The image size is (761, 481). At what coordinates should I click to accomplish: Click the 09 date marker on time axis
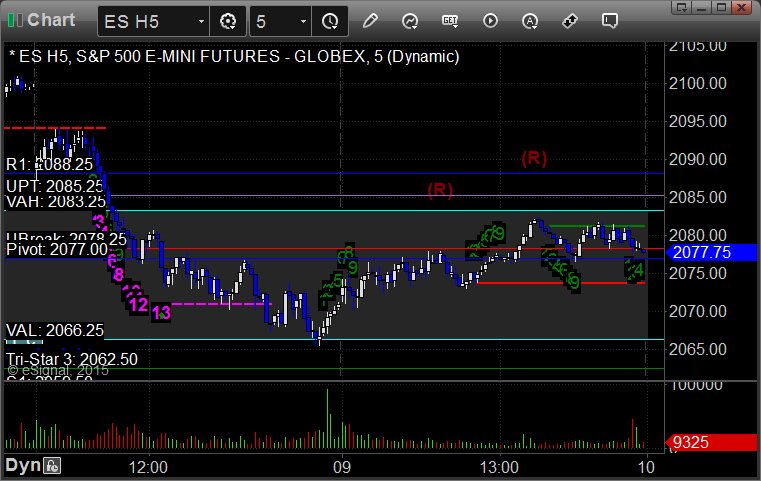[342, 467]
